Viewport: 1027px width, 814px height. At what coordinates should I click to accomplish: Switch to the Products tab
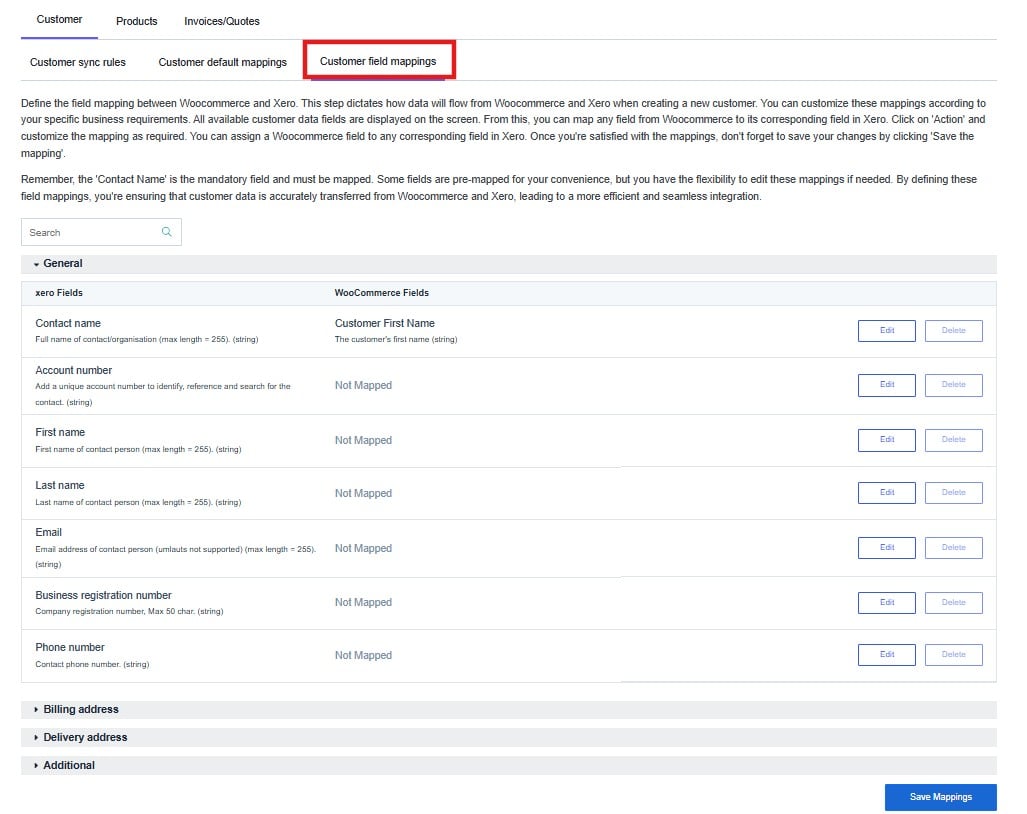click(x=137, y=21)
